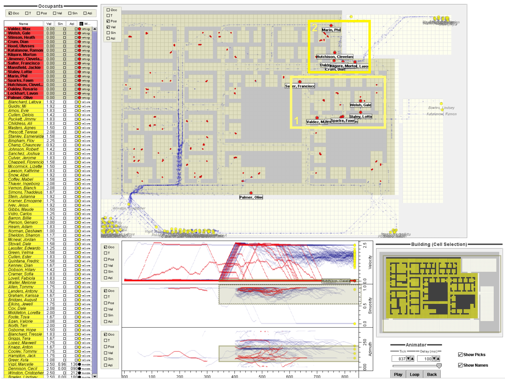Expand the Marin, Phil occupant row
The width and height of the screenshot is (506, 380).
(x=5, y=76)
